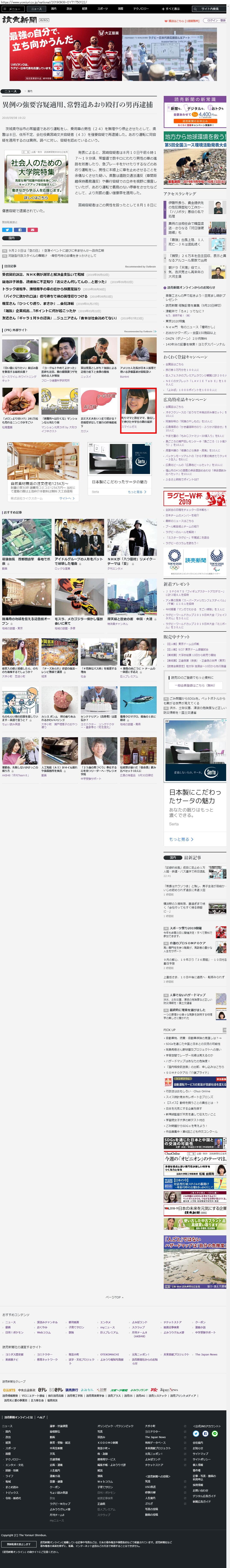
Task: Click the ラグビーW杯 2019 banner logo
Action: click(195, 498)
